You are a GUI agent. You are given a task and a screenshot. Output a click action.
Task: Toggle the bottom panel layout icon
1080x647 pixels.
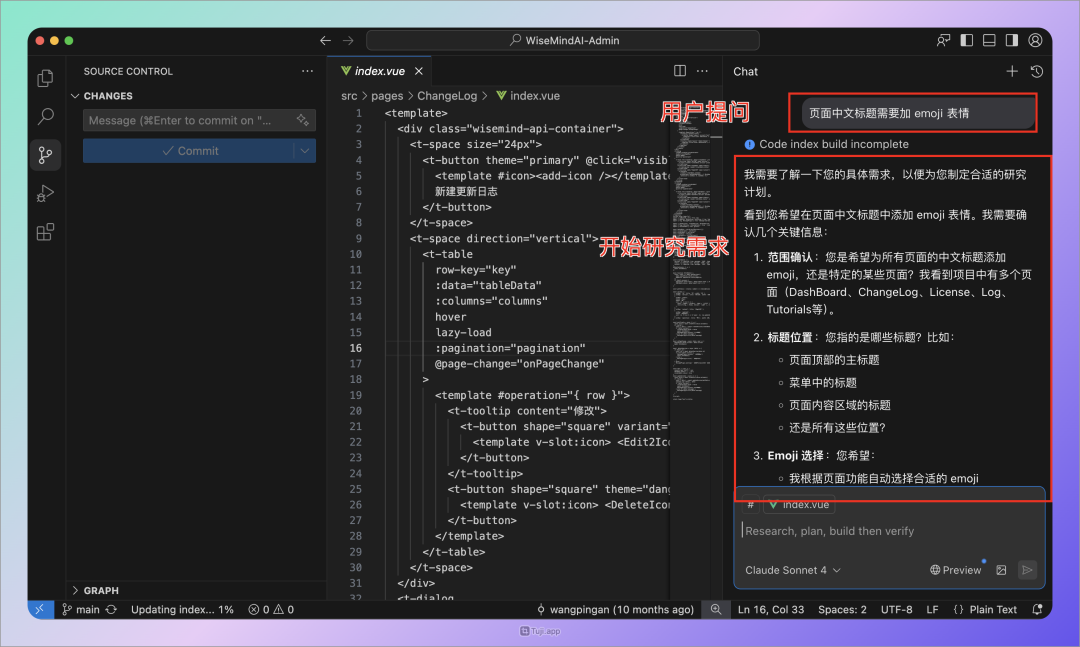coord(987,40)
